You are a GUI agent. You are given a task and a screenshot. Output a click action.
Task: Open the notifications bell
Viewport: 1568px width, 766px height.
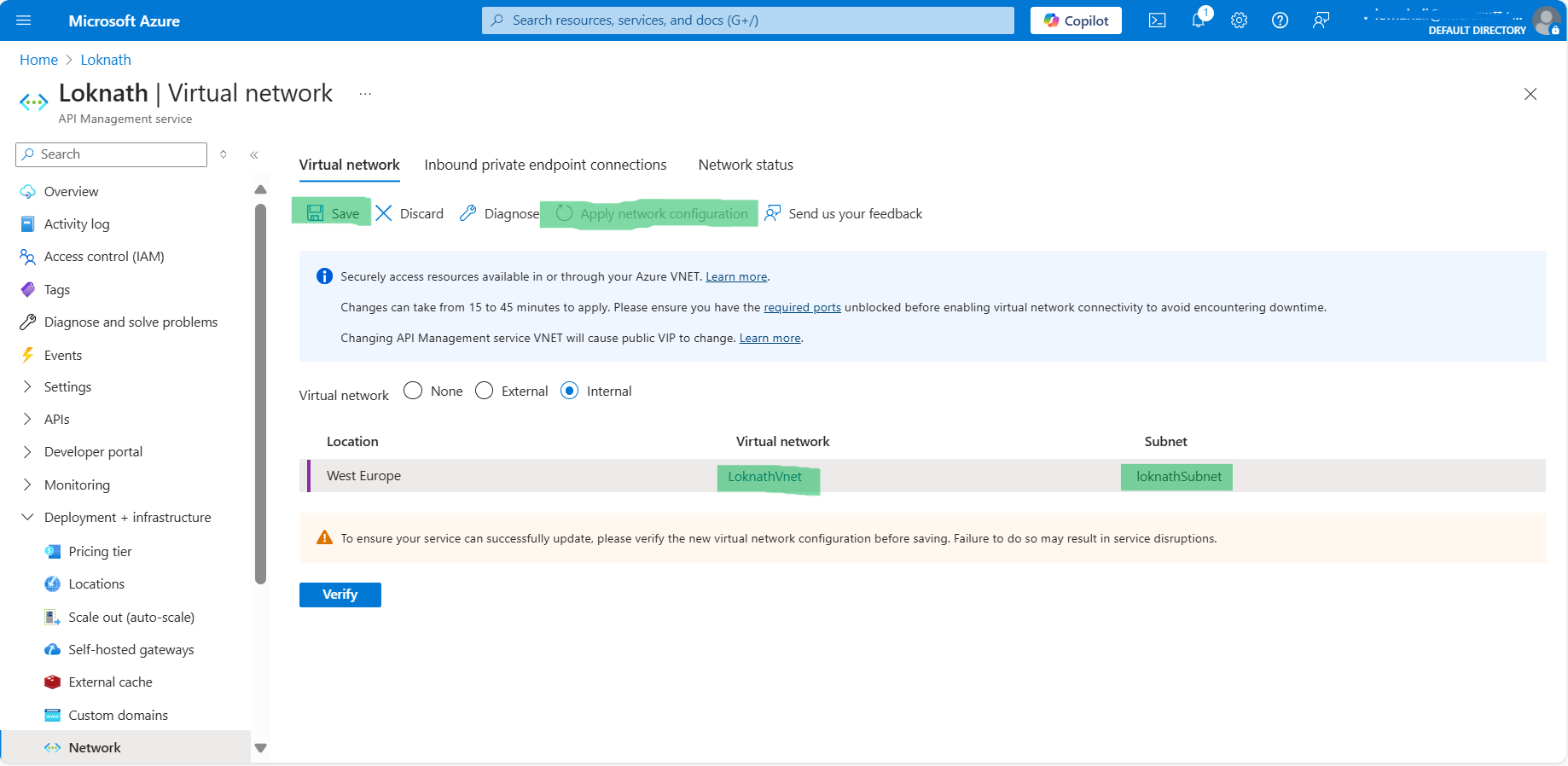coord(1199,20)
